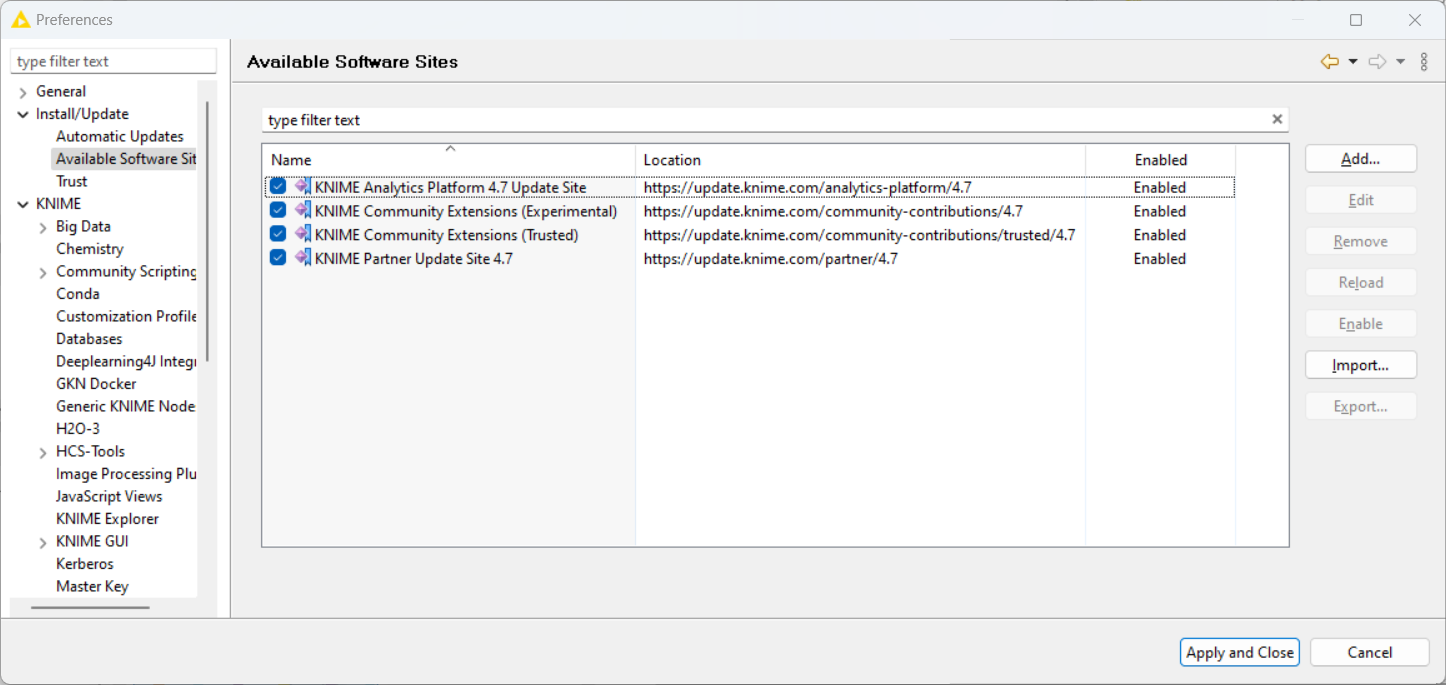Click the preference tree vertical scrollbar

click(208, 230)
